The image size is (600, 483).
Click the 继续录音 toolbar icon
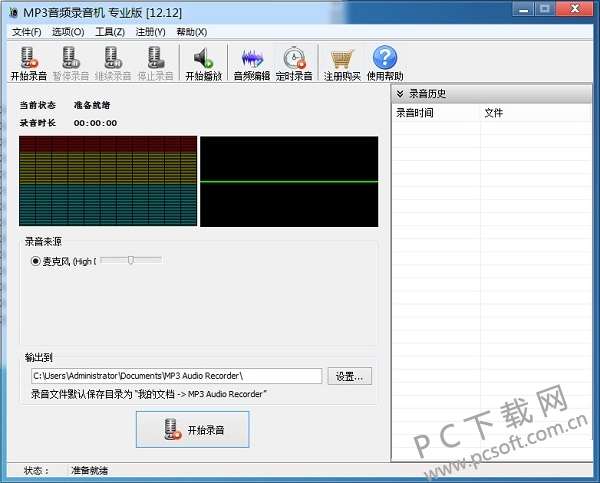113,58
